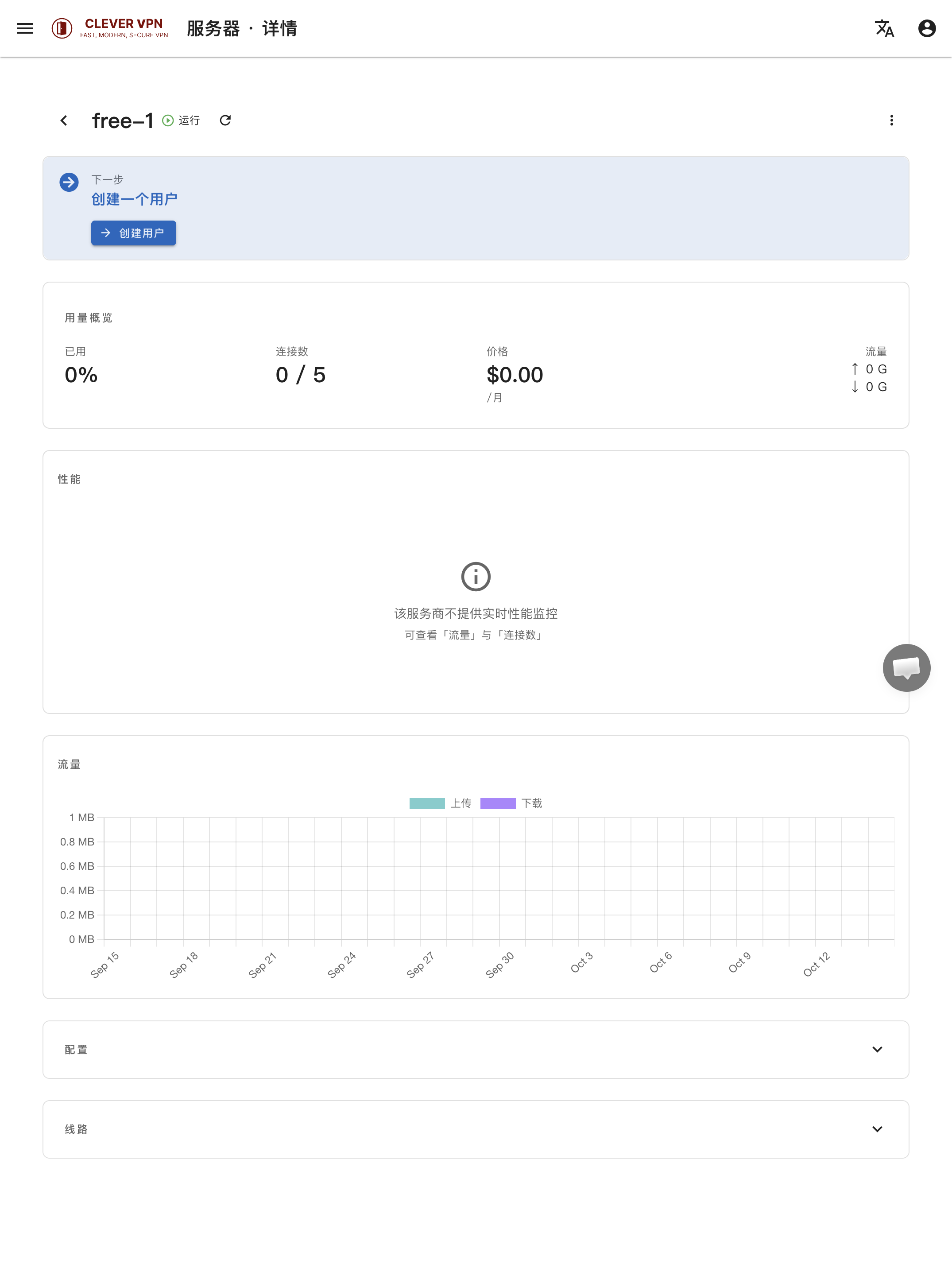Image resolution: width=952 pixels, height=1272 pixels.
Task: Click the Clever VPN logo
Action: pyautogui.click(x=110, y=28)
